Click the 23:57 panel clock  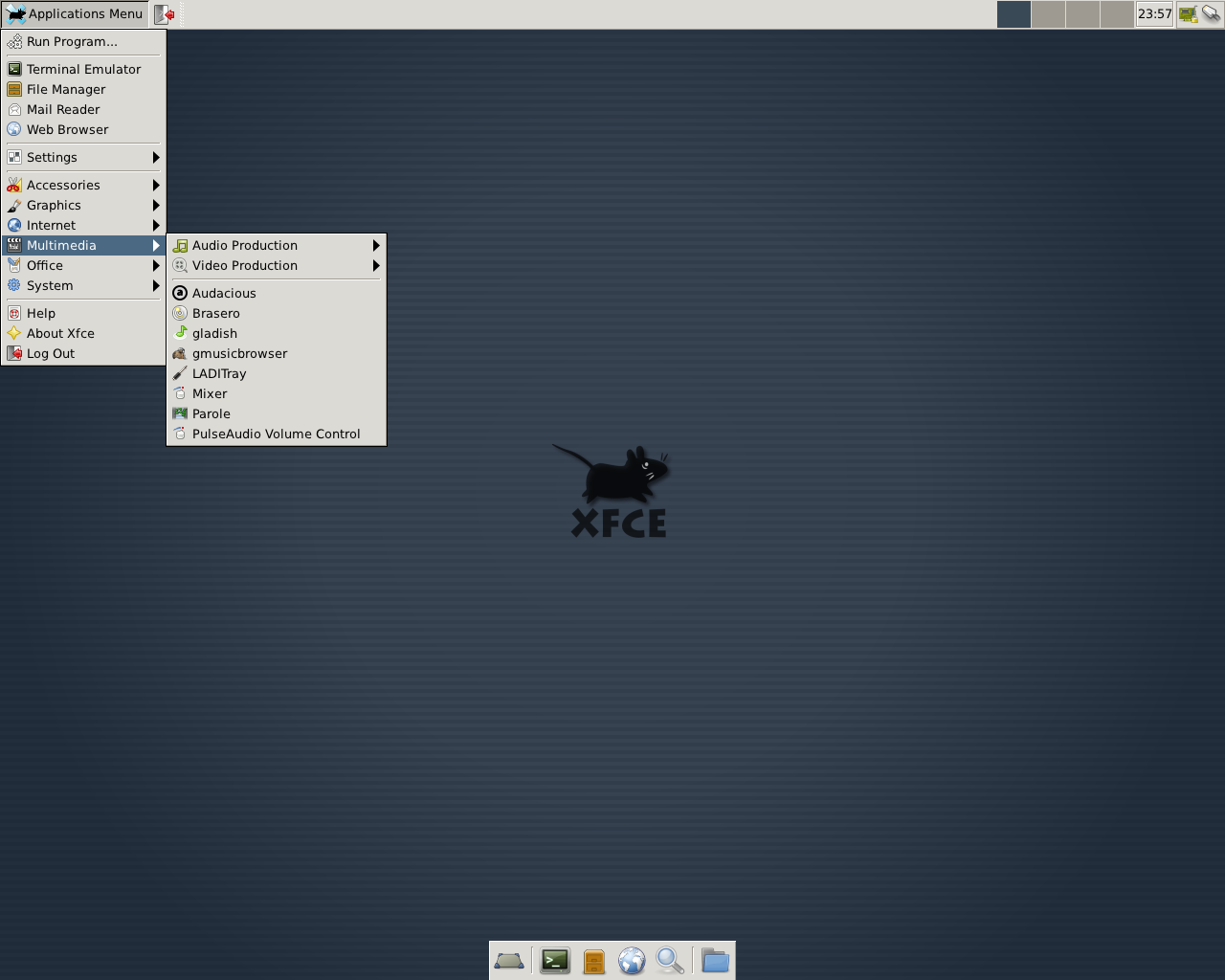pos(1154,14)
